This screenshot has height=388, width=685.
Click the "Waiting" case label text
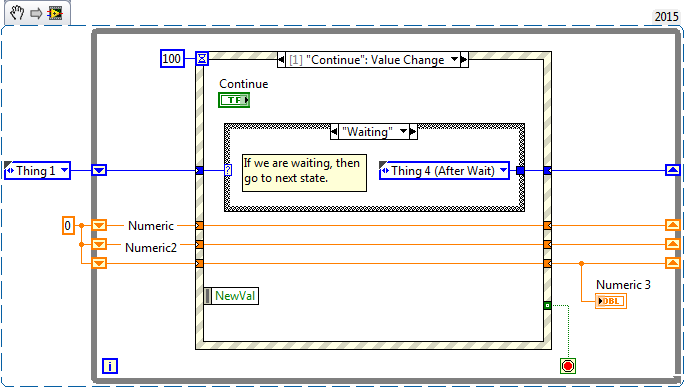[x=367, y=132]
